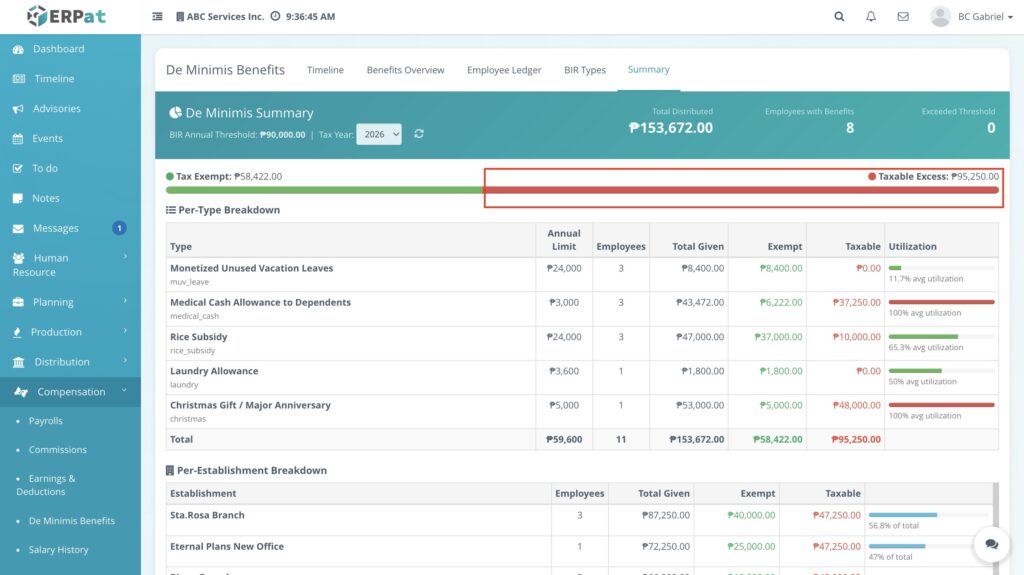
Task: Open the notifications bell icon
Action: tap(871, 17)
